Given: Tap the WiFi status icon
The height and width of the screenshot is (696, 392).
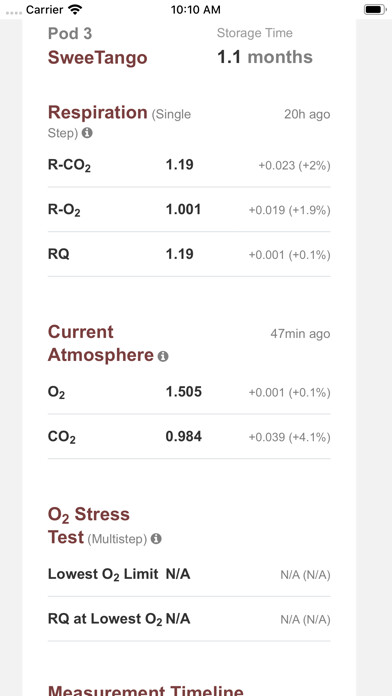Looking at the screenshot, I should click(76, 9).
